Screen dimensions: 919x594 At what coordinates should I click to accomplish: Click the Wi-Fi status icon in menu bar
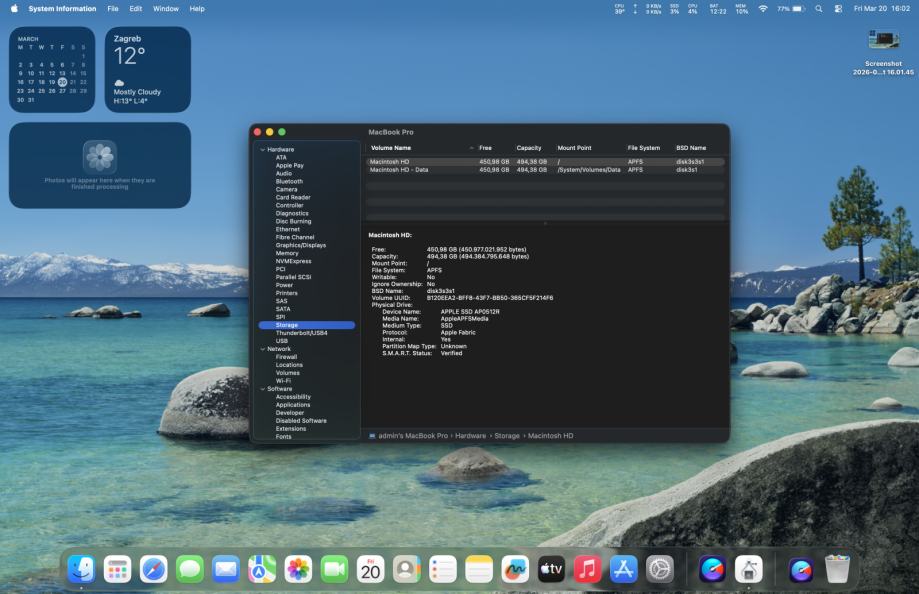pos(763,8)
